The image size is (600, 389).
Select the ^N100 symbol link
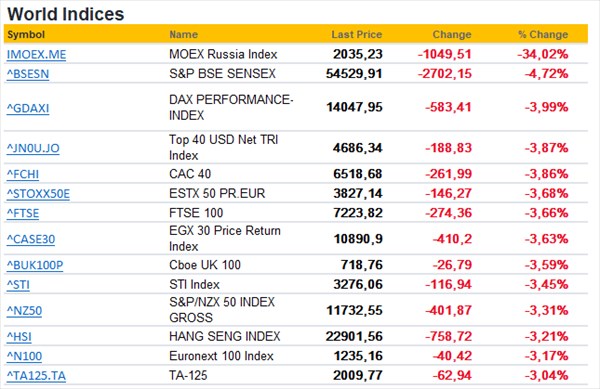[24, 356]
